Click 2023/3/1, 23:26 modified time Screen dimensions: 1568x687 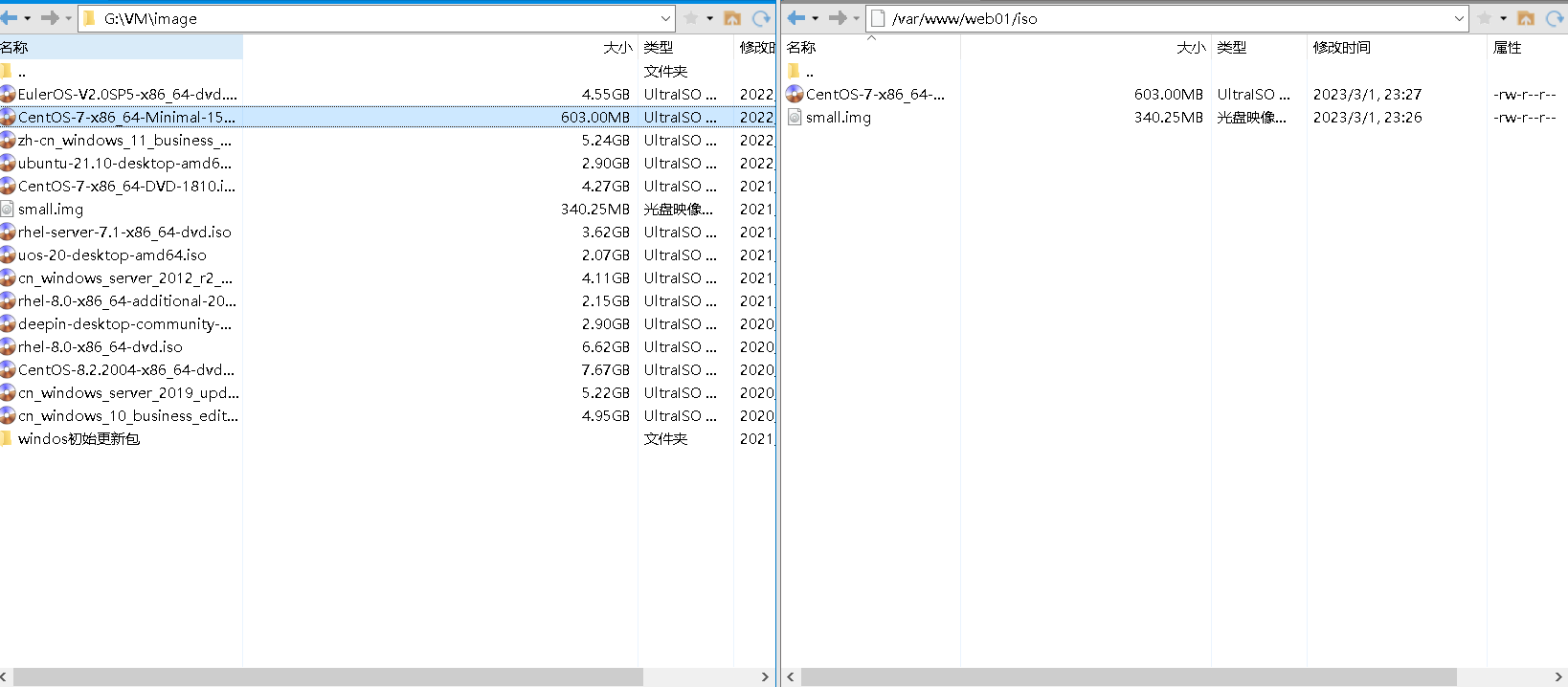coord(1367,117)
